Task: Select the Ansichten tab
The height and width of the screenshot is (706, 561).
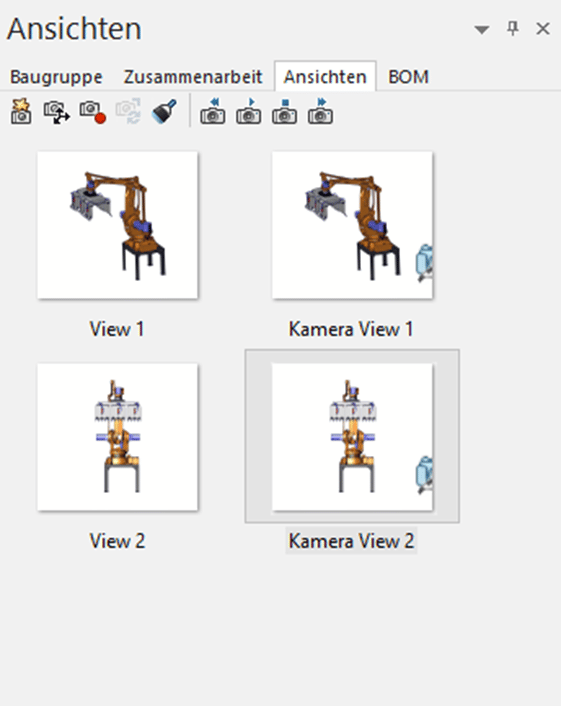Action: [325, 77]
